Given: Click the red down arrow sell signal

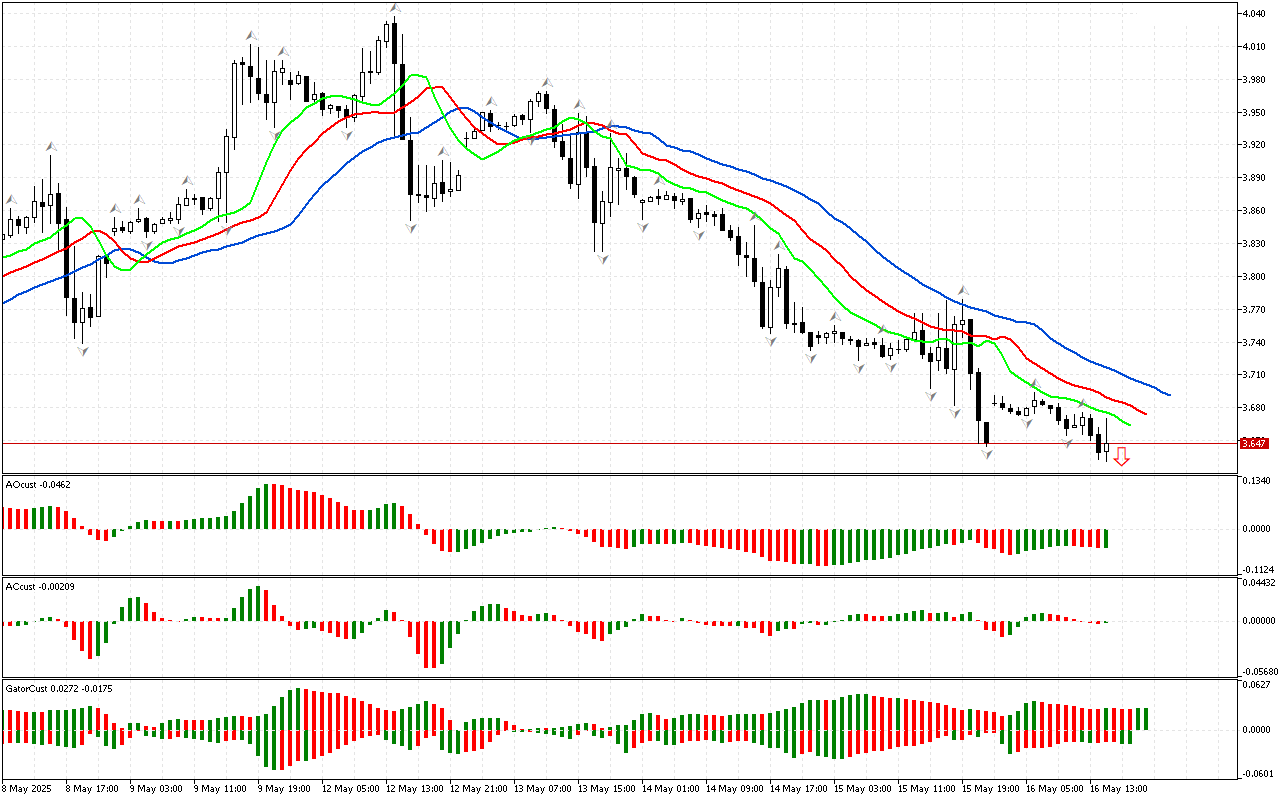Looking at the screenshot, I should 1122,457.
